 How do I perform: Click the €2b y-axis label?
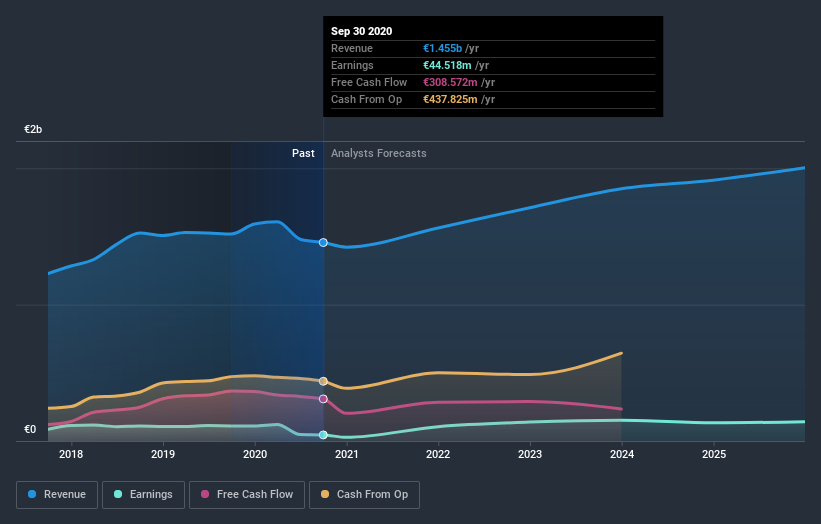coord(33,129)
